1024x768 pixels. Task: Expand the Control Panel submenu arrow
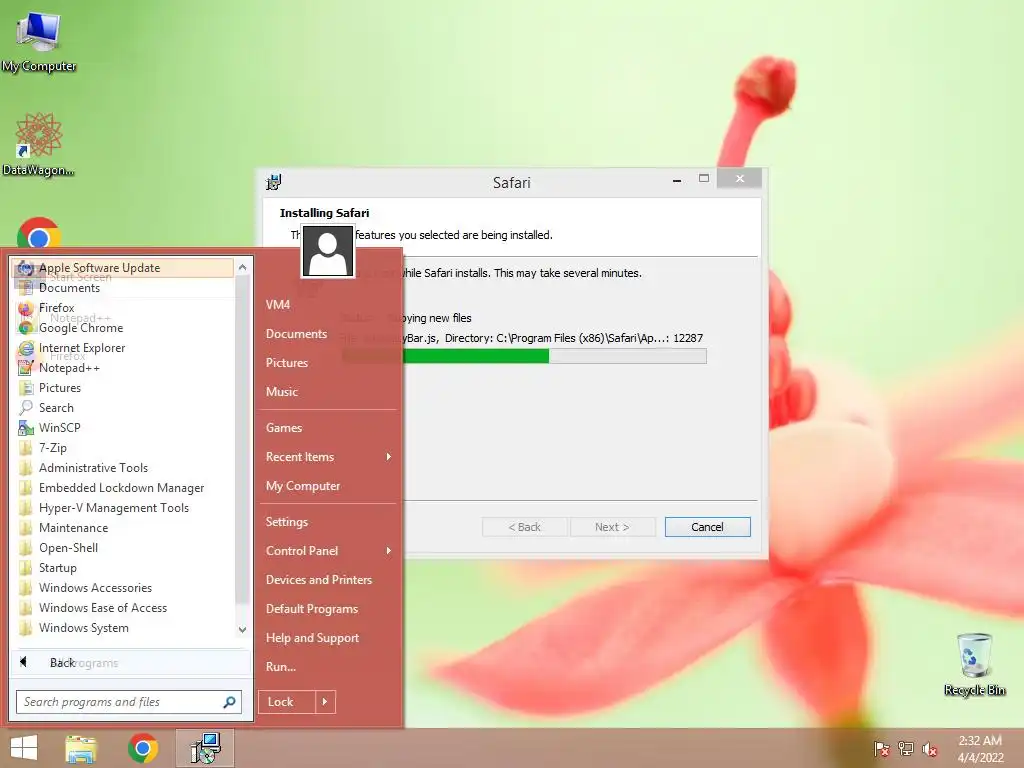[389, 551]
